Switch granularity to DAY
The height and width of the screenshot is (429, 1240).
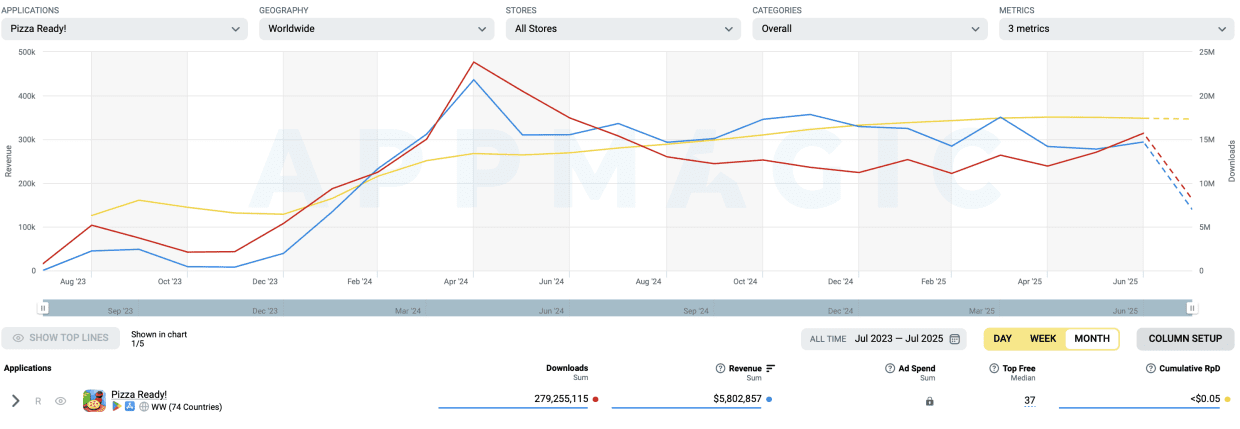[1002, 339]
